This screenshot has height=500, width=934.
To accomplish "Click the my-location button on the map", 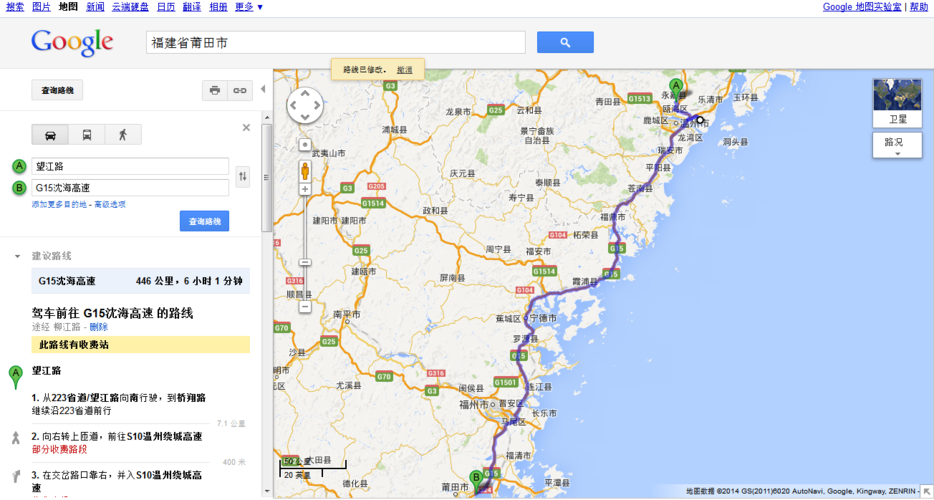I will 305,145.
